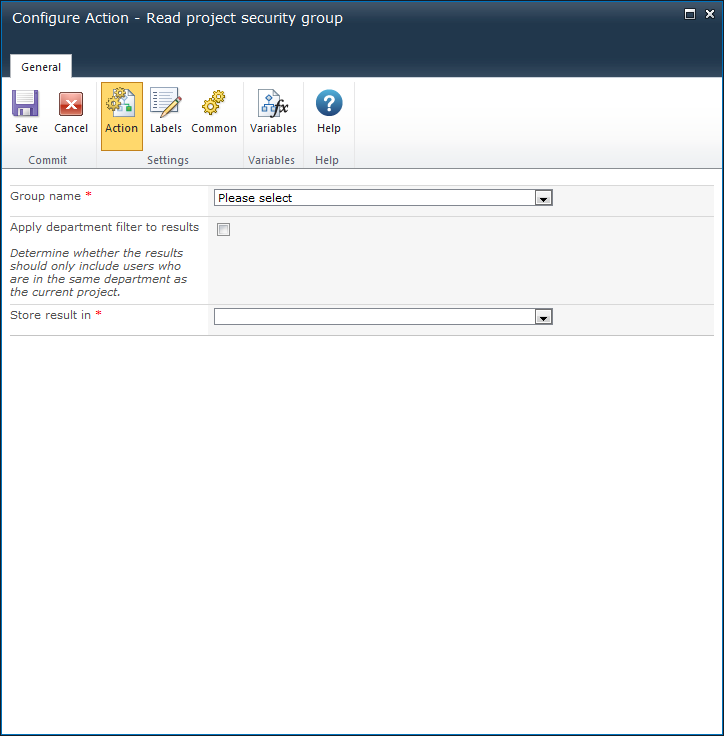Expand the Store result in dropdown
This screenshot has width=724, height=736.
pos(375,317)
